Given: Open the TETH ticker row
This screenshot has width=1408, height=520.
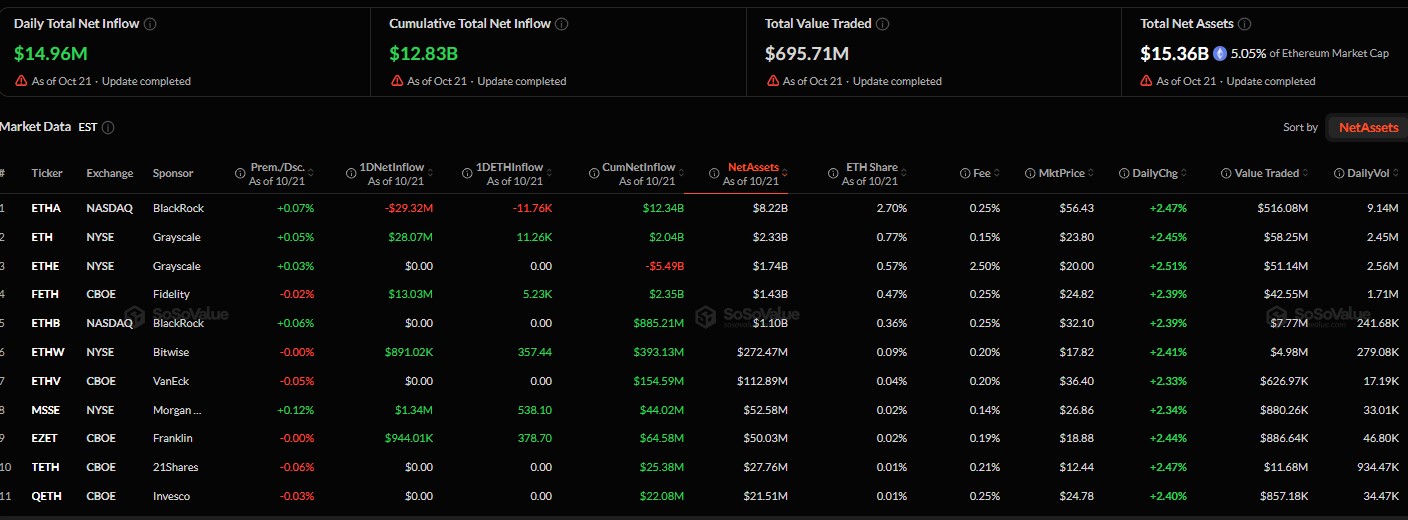Looking at the screenshot, I should click(704, 467).
